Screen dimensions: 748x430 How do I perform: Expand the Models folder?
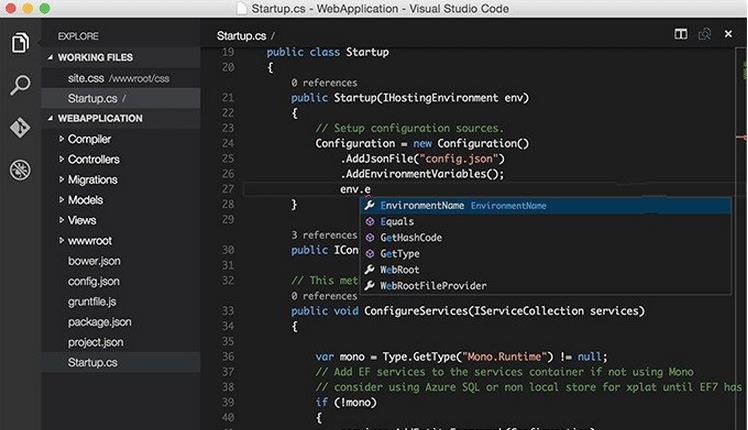62,199
